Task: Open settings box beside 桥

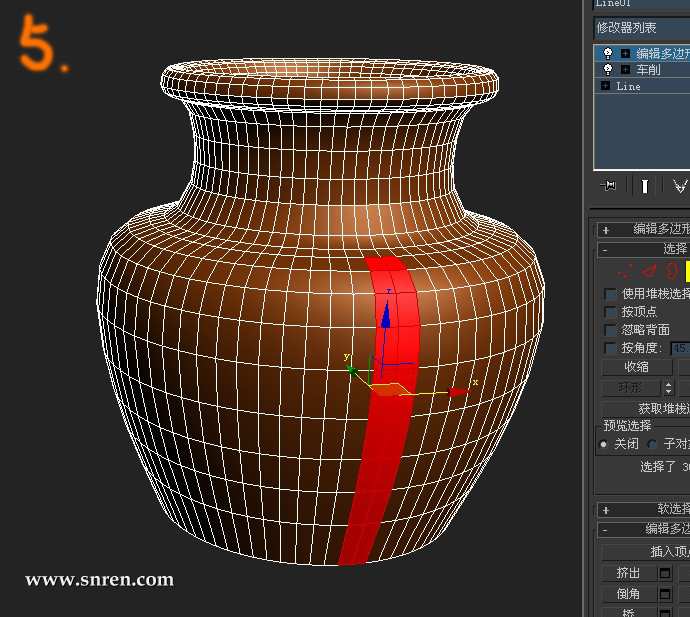Action: click(x=665, y=613)
